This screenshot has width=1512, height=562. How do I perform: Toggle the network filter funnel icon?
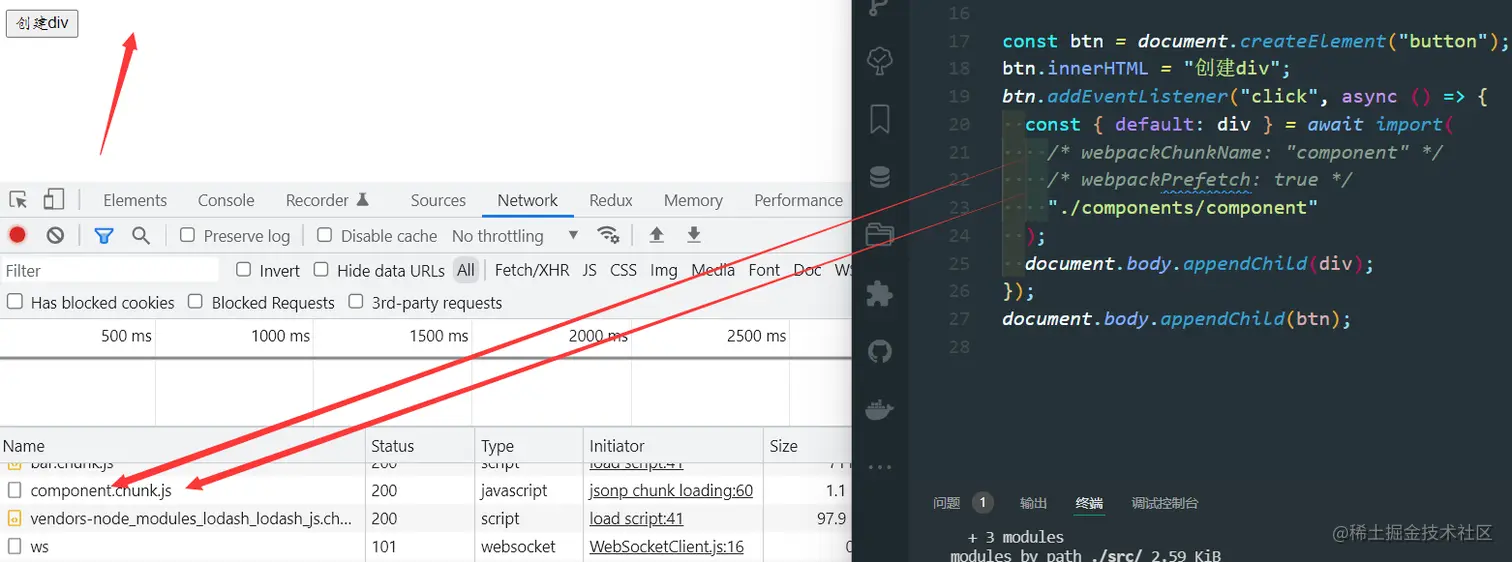pos(103,235)
